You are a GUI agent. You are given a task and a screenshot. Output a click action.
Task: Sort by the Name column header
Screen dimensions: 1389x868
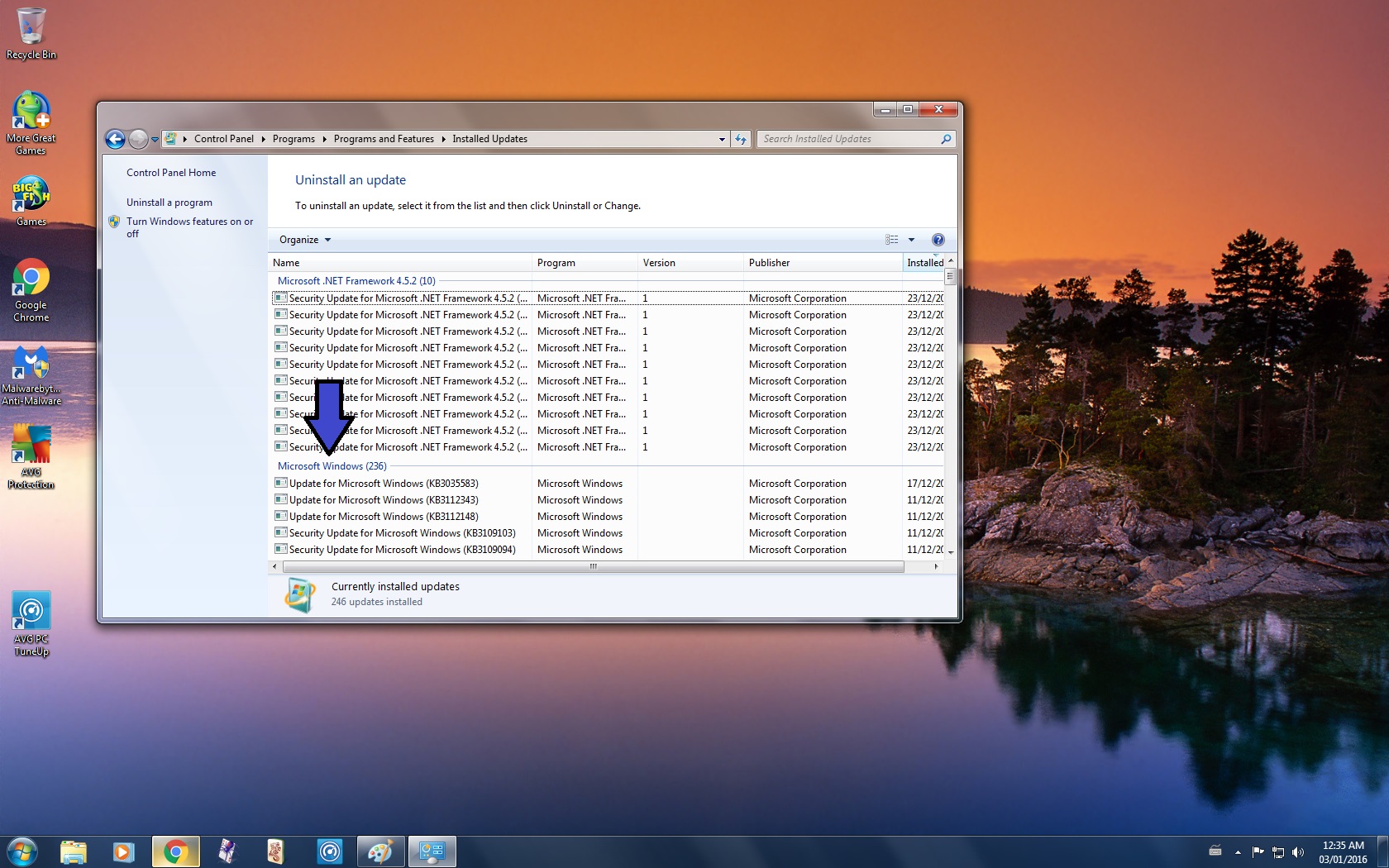click(400, 263)
